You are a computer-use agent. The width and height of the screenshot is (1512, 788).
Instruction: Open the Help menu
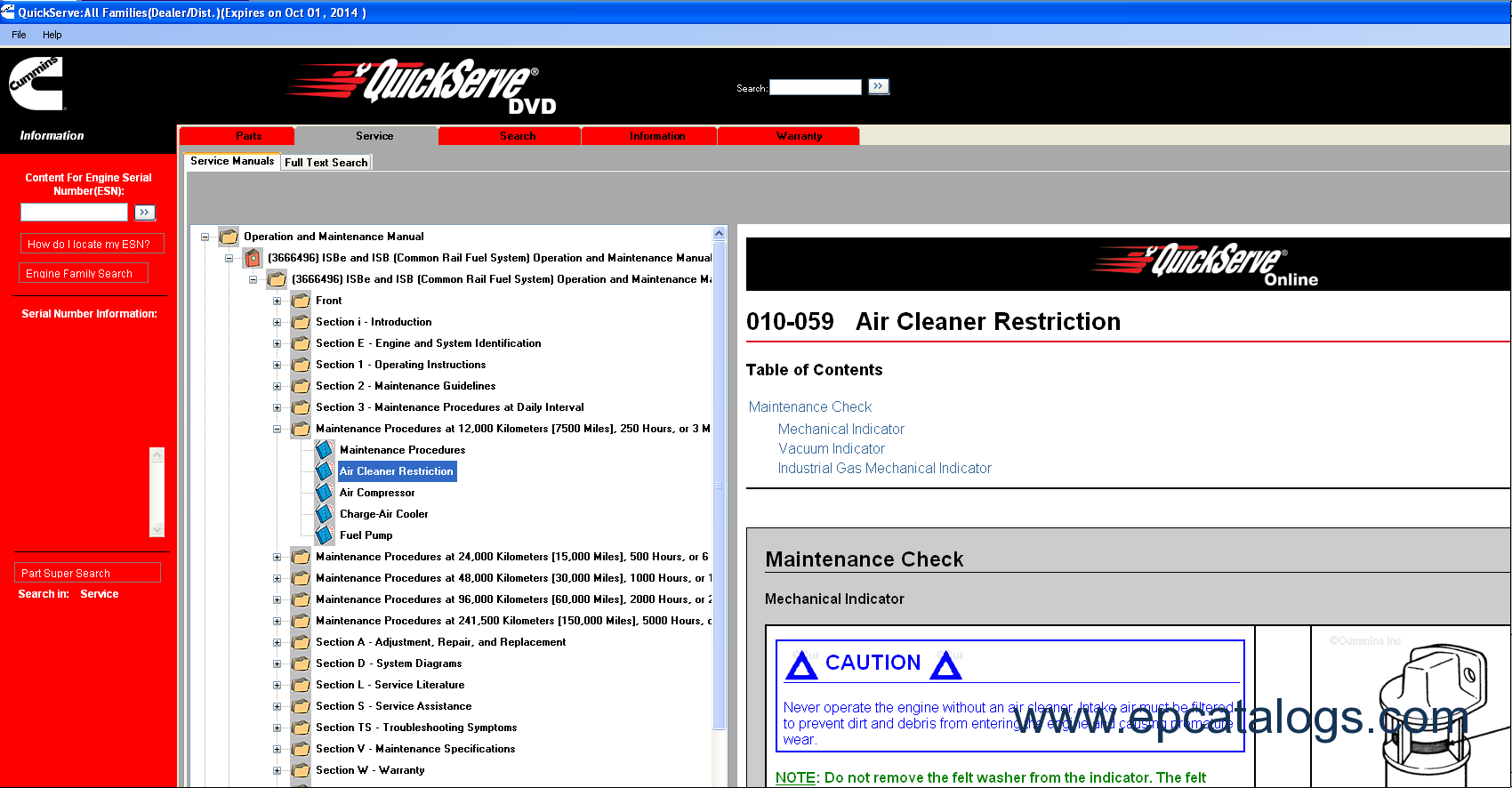pyautogui.click(x=52, y=35)
